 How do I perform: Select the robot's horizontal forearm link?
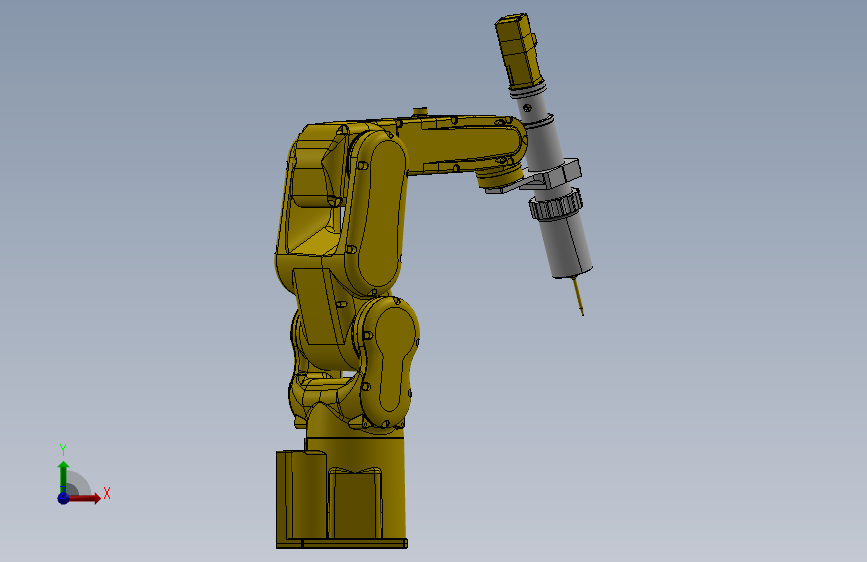pos(461,144)
